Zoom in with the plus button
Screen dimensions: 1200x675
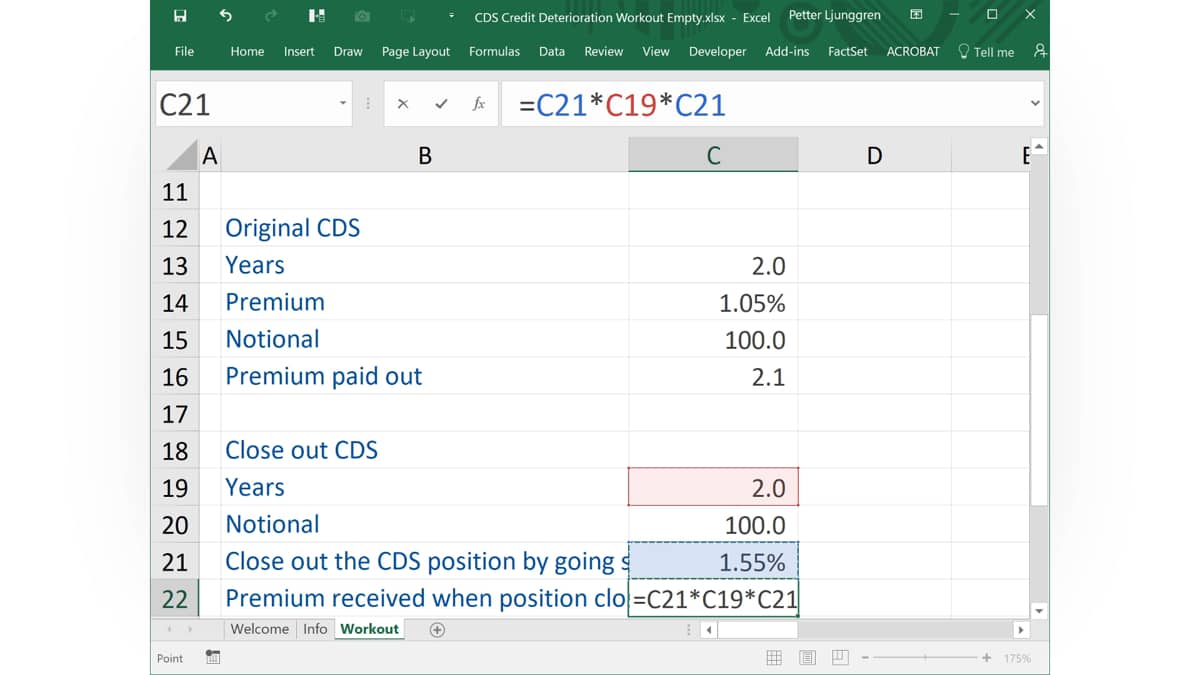[x=987, y=657]
